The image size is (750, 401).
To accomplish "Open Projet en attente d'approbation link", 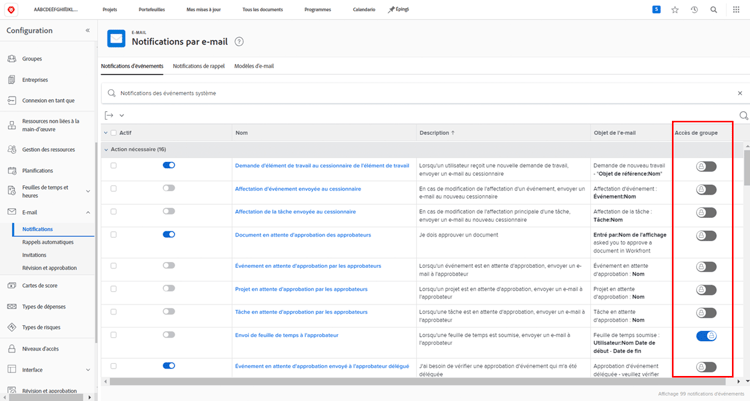I will 300,289.
